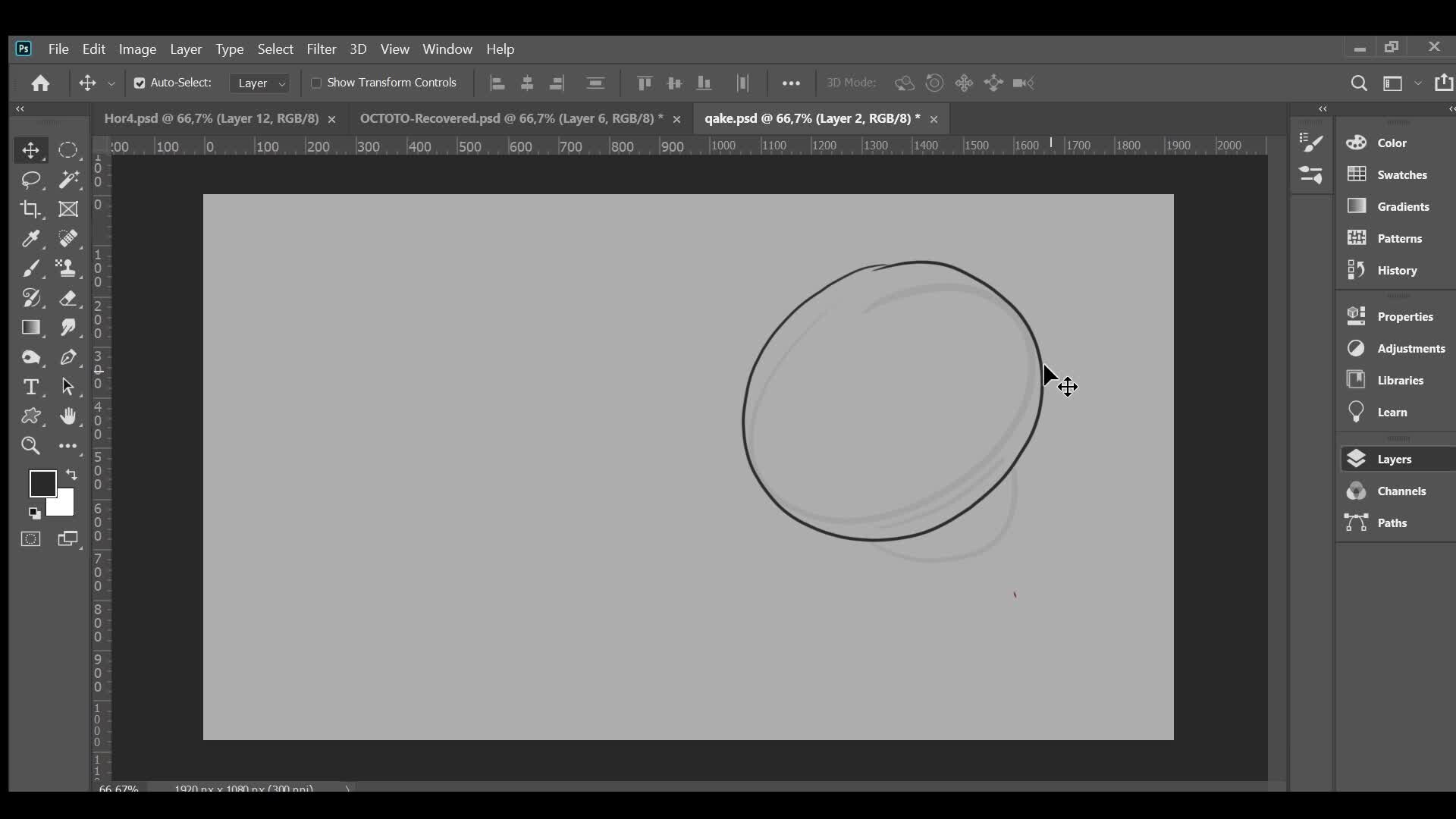Select the Pen tool

tap(68, 357)
